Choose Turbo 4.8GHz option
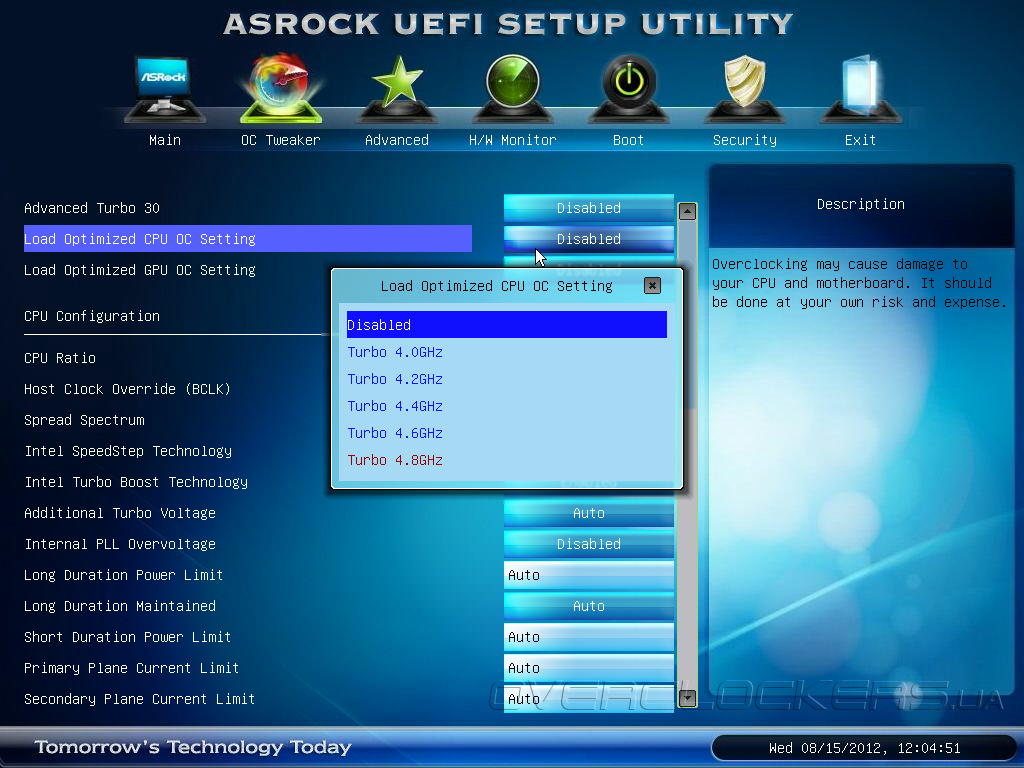The image size is (1024, 768). pyautogui.click(x=394, y=460)
